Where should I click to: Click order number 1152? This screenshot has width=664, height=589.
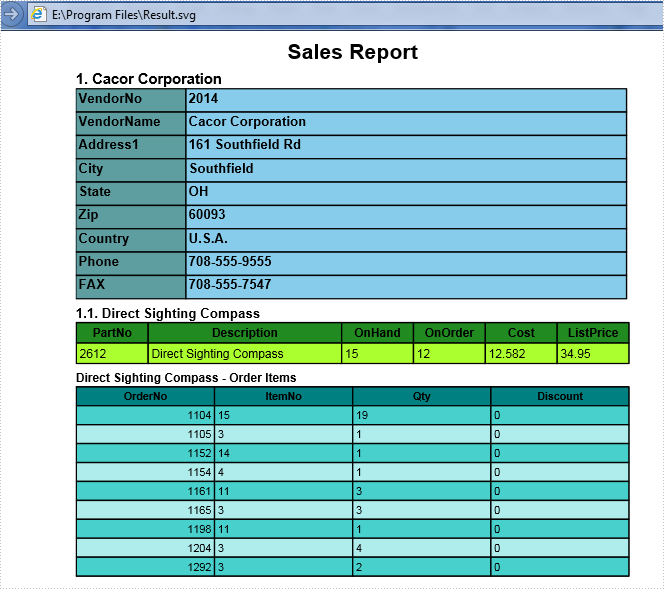(145, 453)
